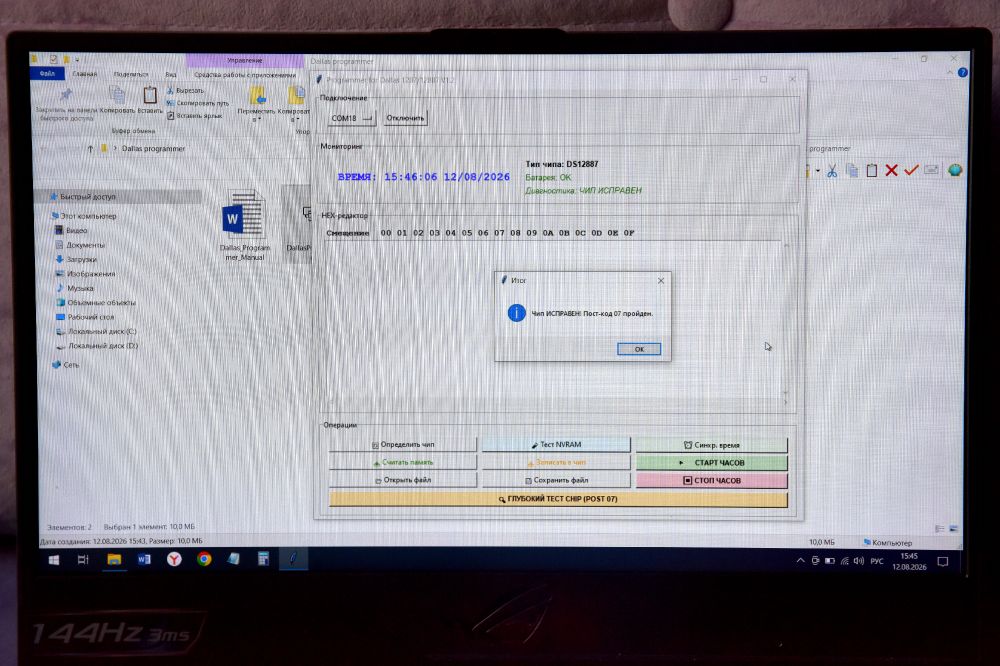Viewport: 1000px width, 666px height.
Task: Click the Отключить button
Action: coord(405,118)
